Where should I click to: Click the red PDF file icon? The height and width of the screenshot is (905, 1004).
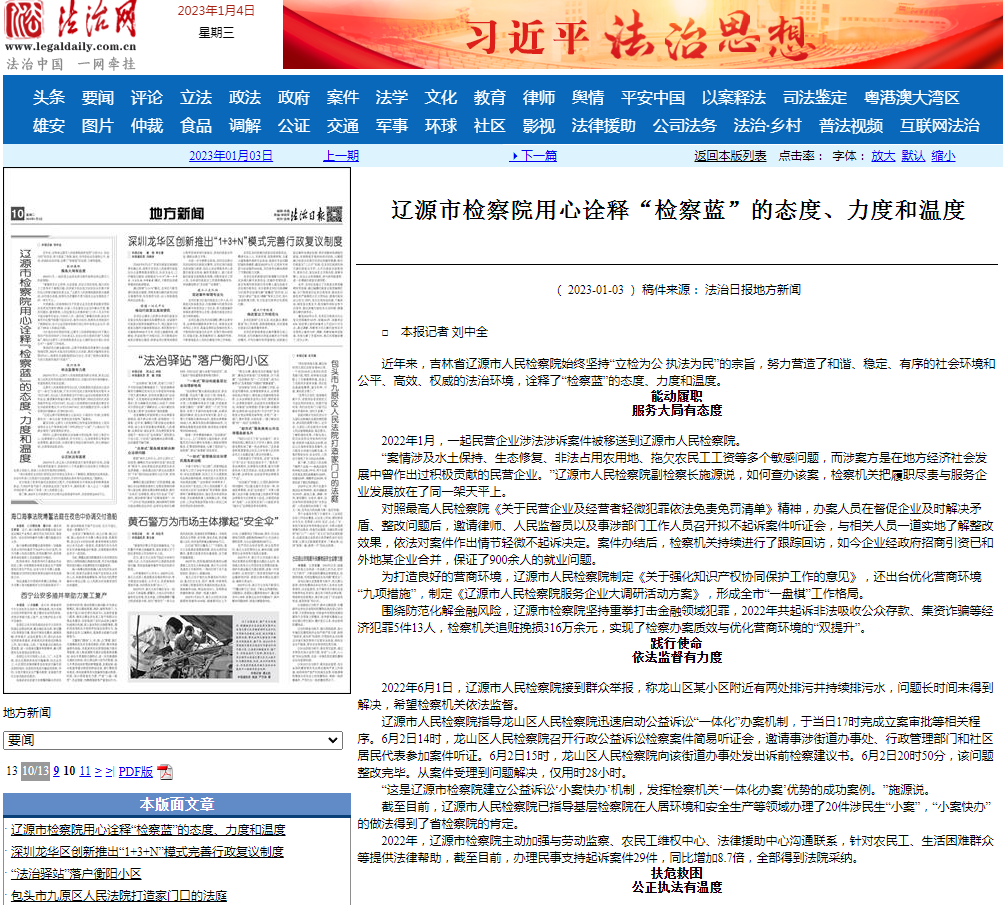(165, 771)
